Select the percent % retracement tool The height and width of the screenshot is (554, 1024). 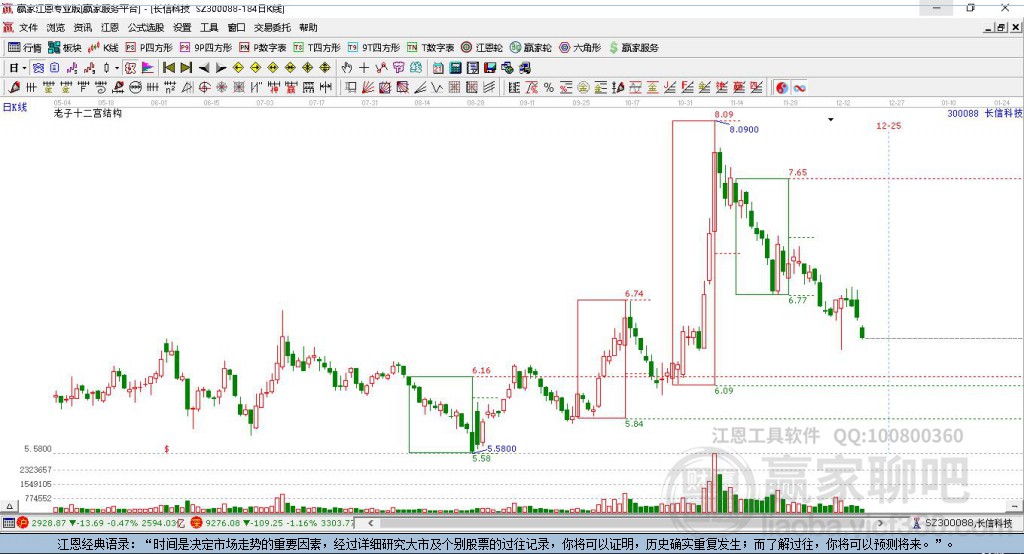point(549,88)
